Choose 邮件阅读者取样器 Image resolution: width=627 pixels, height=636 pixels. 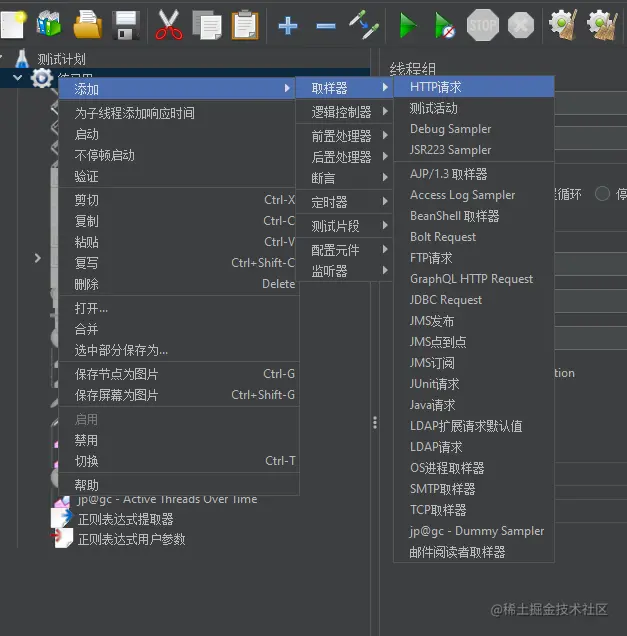click(474, 552)
